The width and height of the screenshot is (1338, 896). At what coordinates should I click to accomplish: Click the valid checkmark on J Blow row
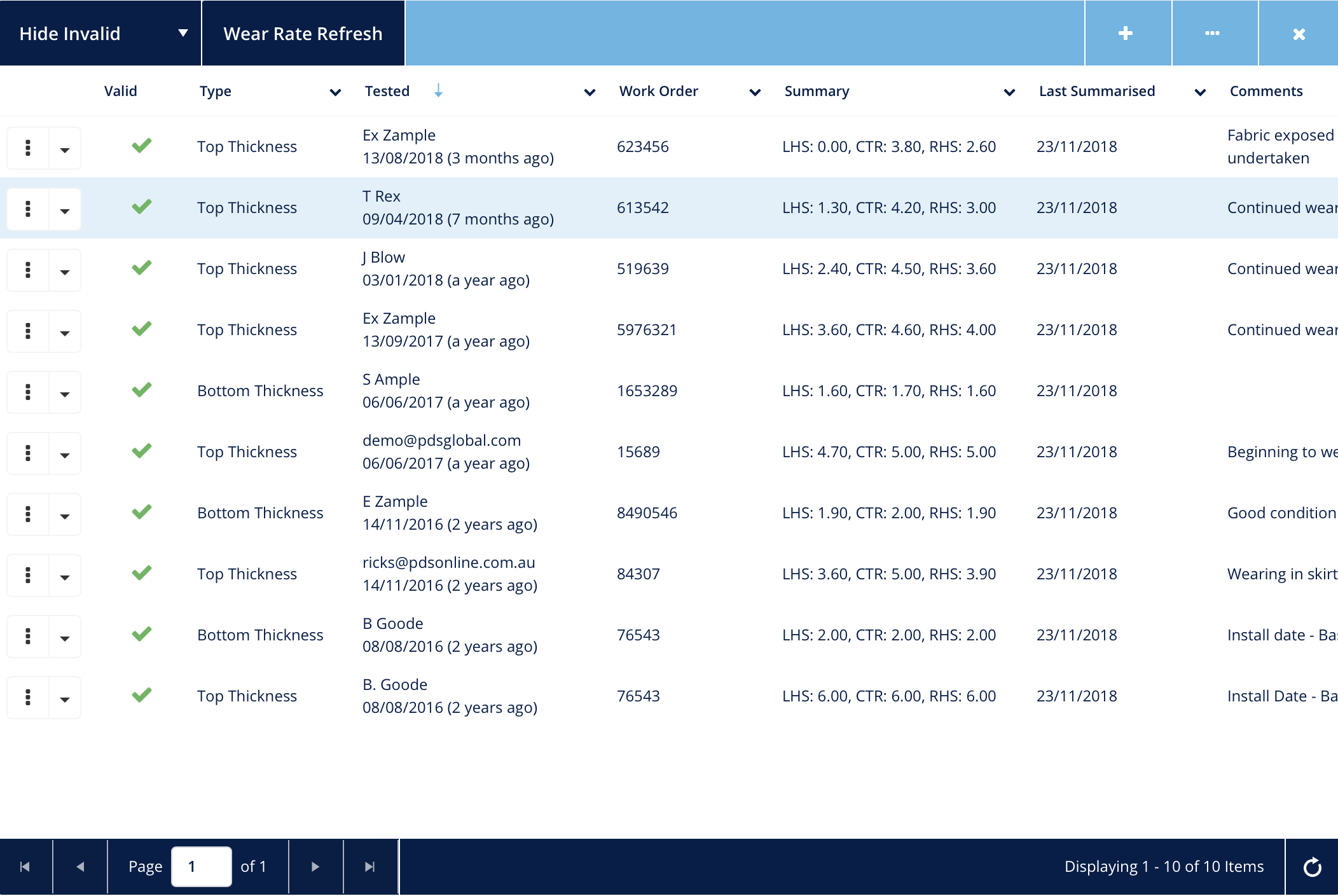142,268
